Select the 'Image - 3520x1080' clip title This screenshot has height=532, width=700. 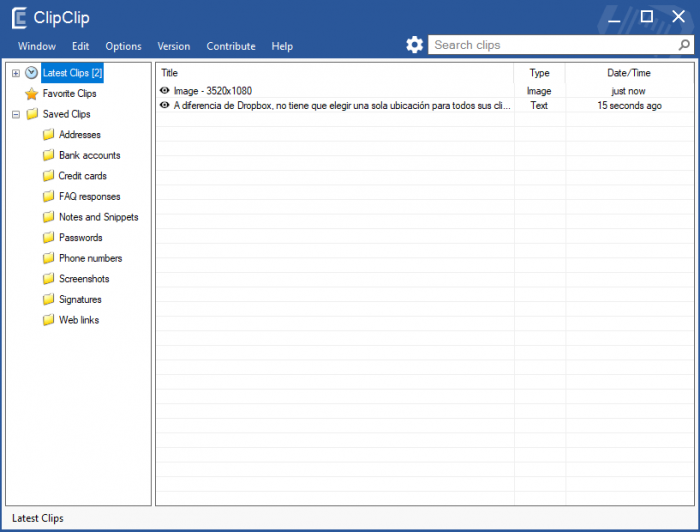point(213,91)
